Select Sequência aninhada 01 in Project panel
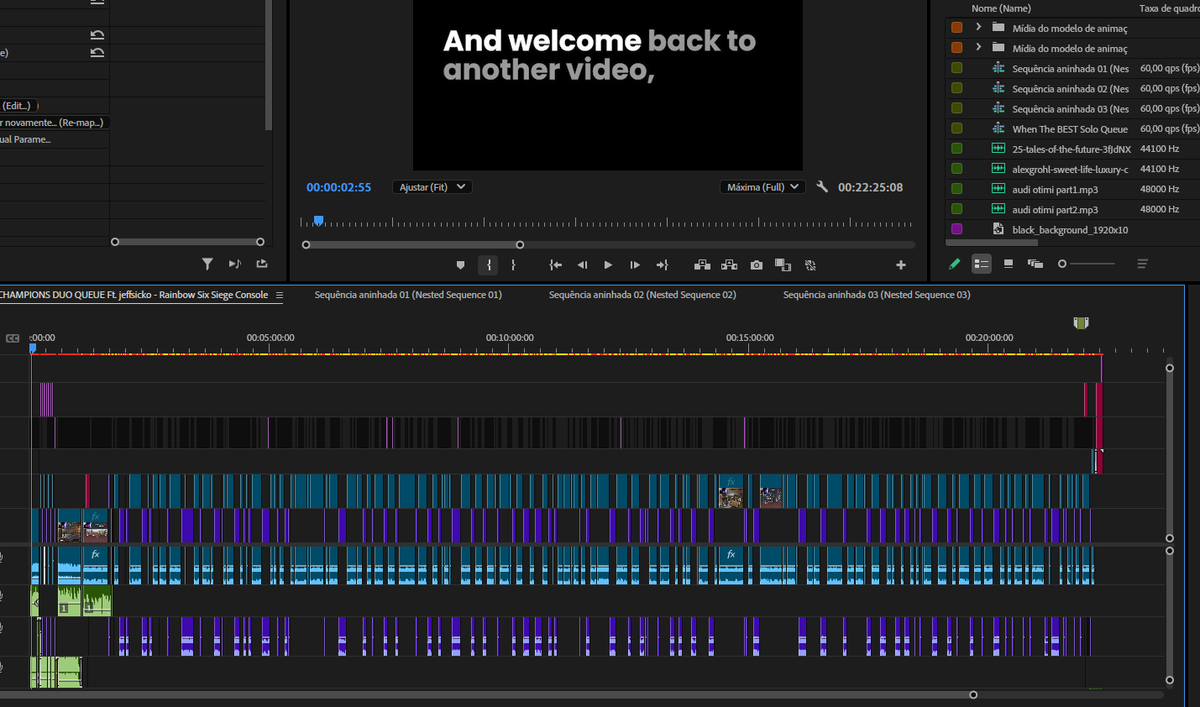This screenshot has height=707, width=1200. 1070,68
